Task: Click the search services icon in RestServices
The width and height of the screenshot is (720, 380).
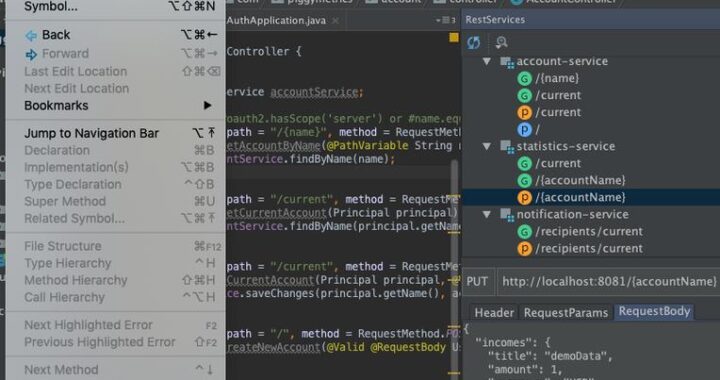Action: [x=501, y=42]
